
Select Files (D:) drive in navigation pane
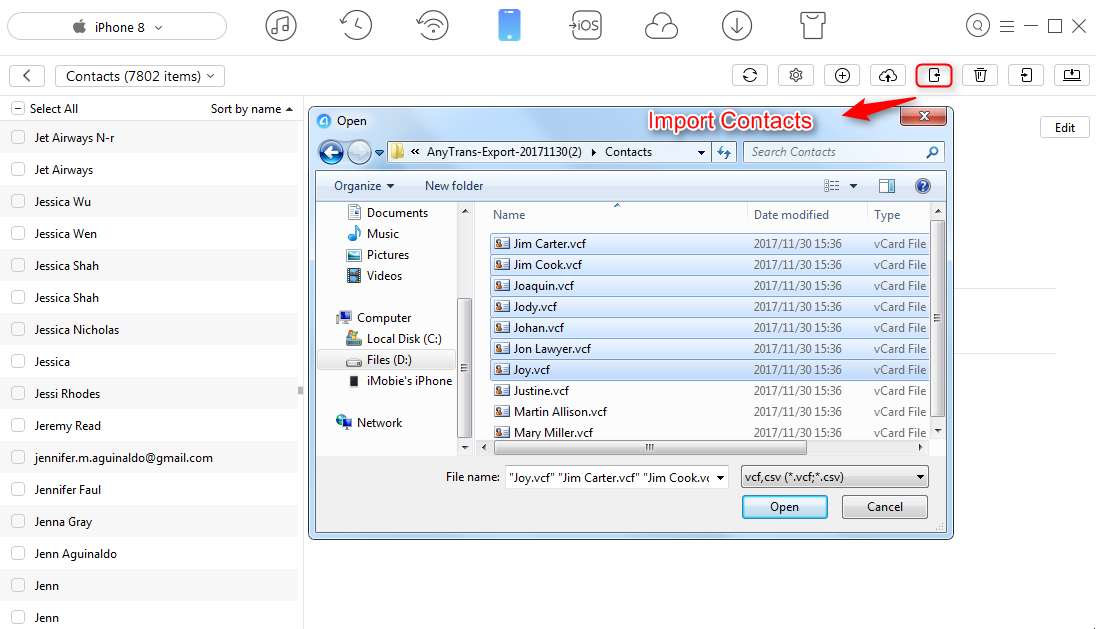coord(387,360)
